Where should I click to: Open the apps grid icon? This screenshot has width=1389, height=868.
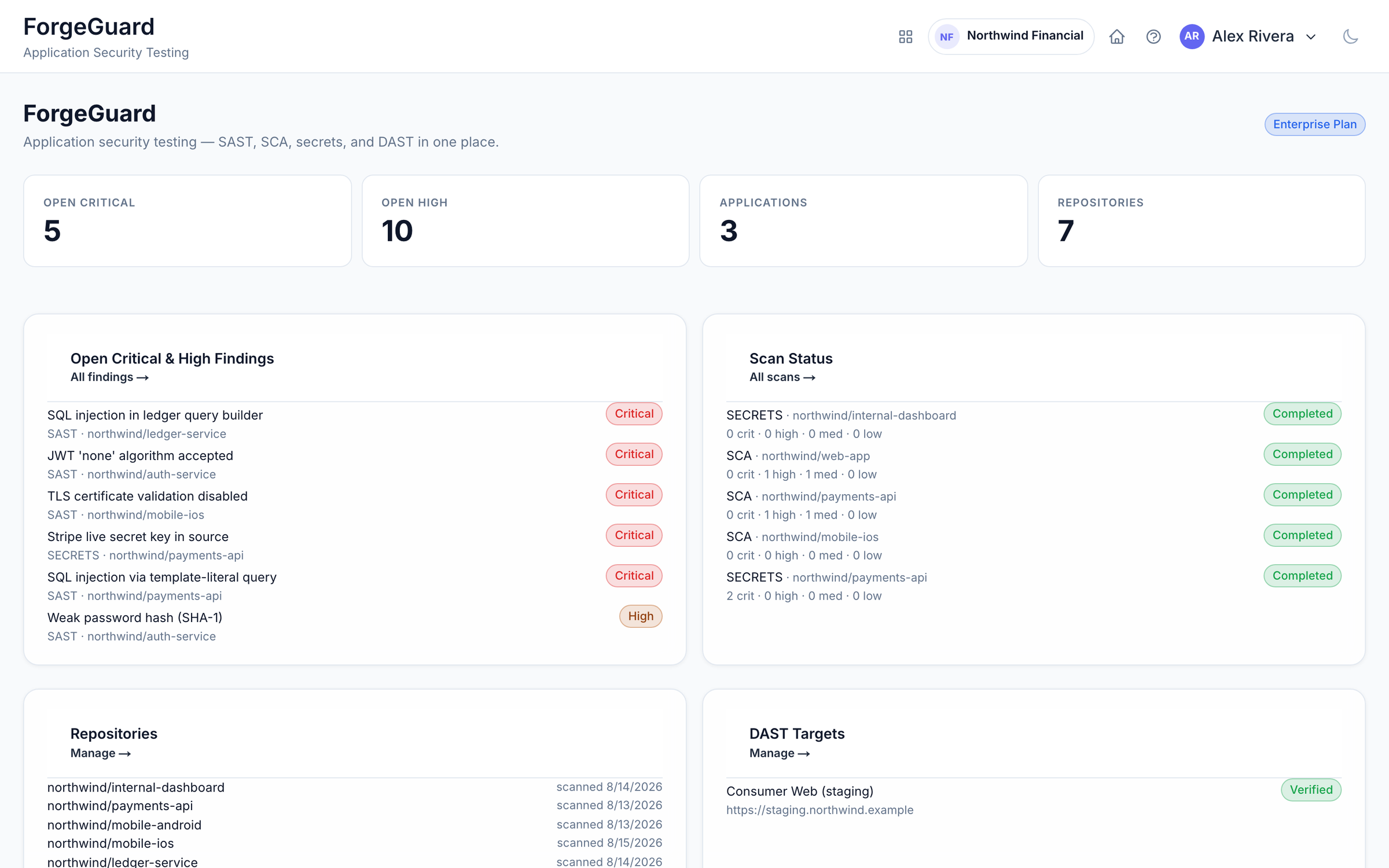[x=905, y=36]
